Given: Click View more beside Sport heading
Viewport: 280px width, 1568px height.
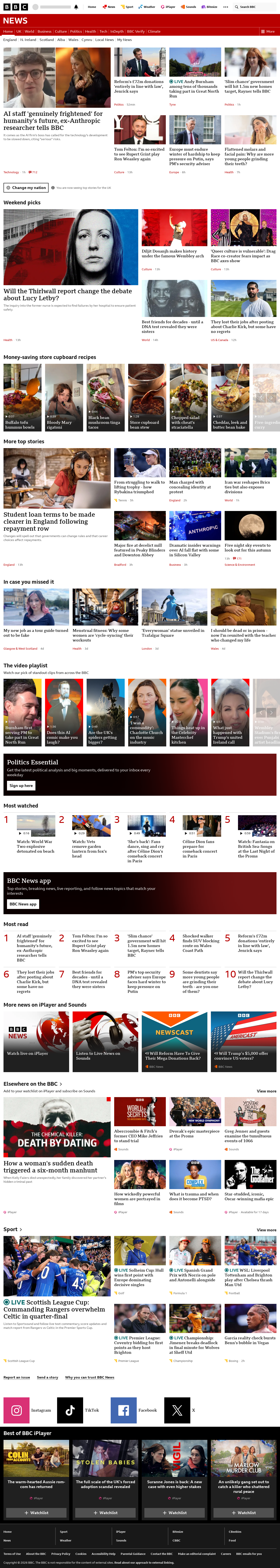Looking at the screenshot, I should (x=267, y=1230).
